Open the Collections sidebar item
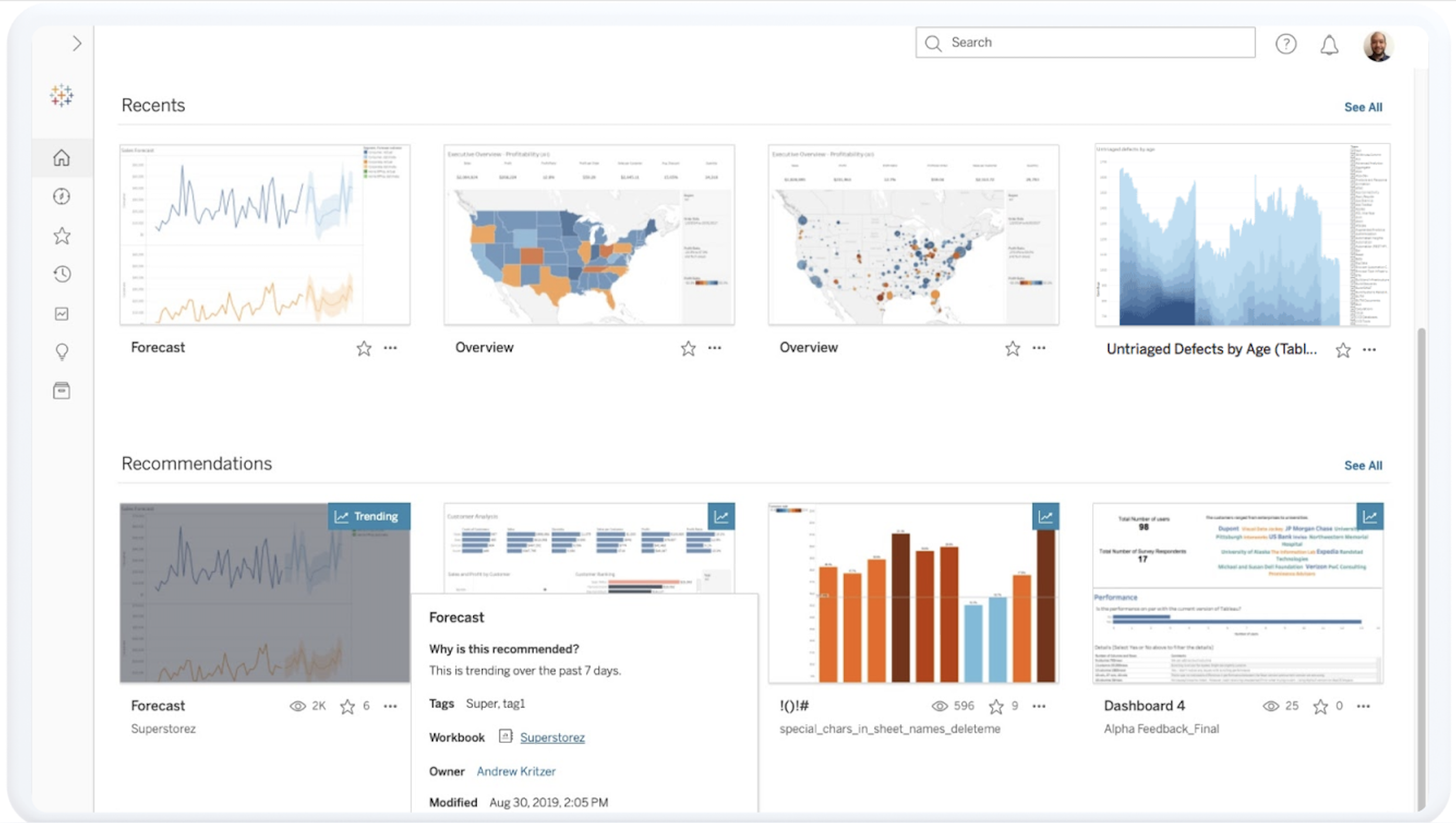 [x=62, y=390]
